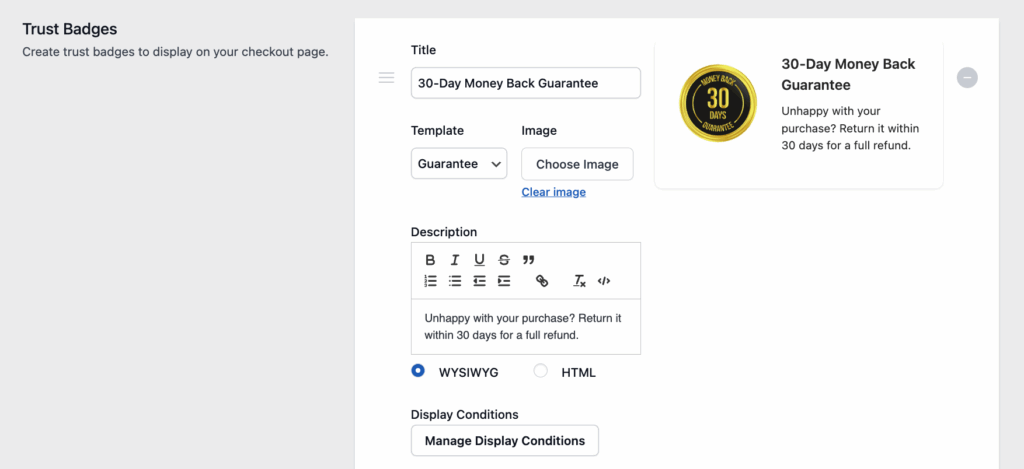Click Choose Image button
Screen dimensions: 1024x469
577,164
